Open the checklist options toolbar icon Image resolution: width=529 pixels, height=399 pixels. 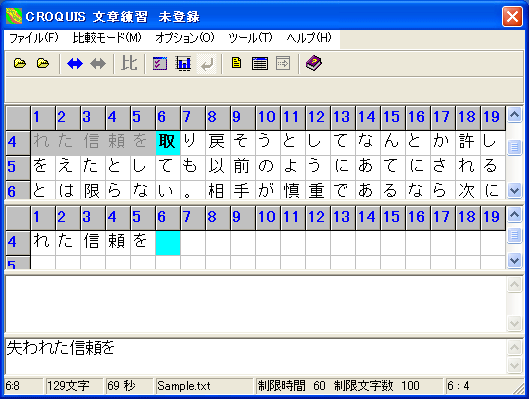160,63
